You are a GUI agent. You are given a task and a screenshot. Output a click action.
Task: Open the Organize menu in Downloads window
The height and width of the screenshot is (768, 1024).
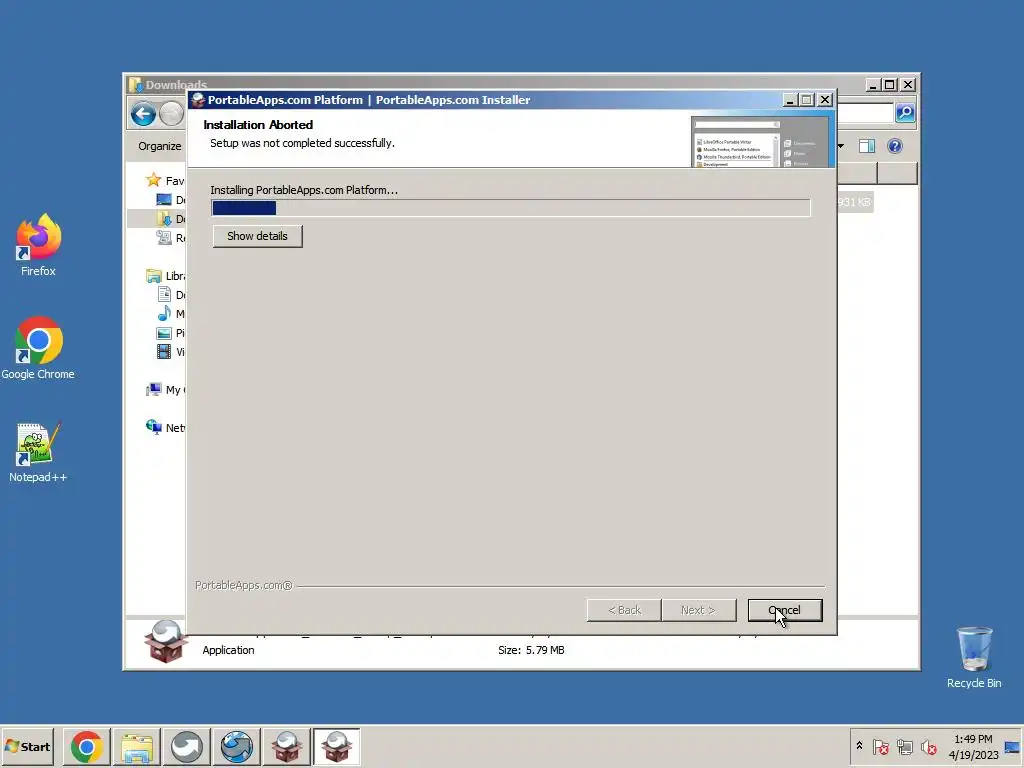[x=159, y=146]
